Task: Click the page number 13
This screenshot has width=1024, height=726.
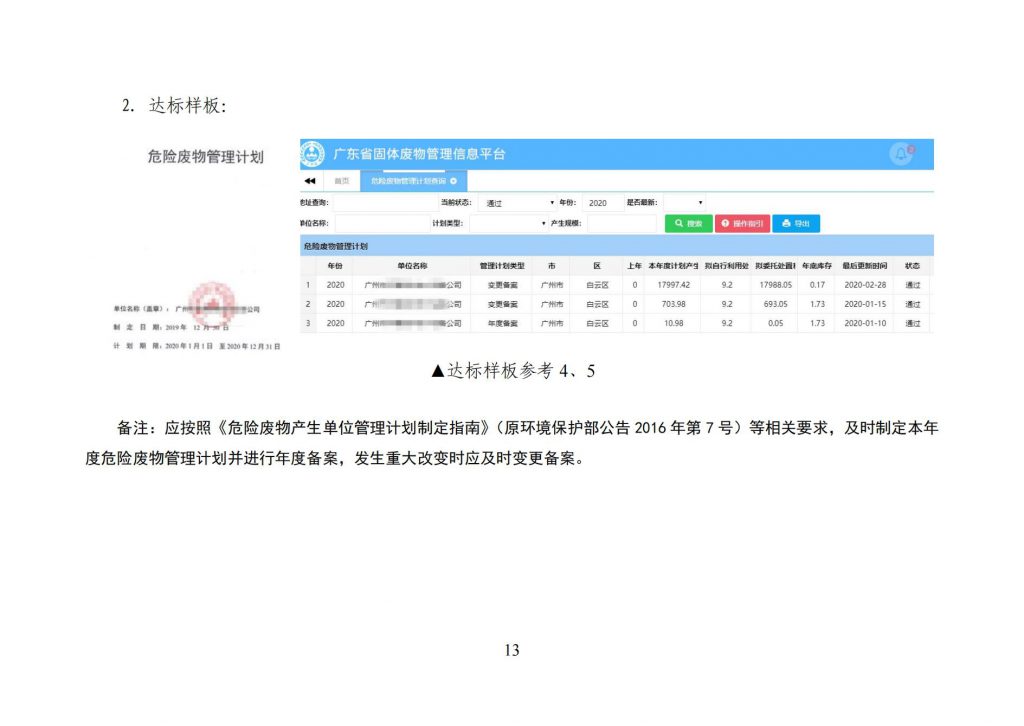Action: coord(512,650)
